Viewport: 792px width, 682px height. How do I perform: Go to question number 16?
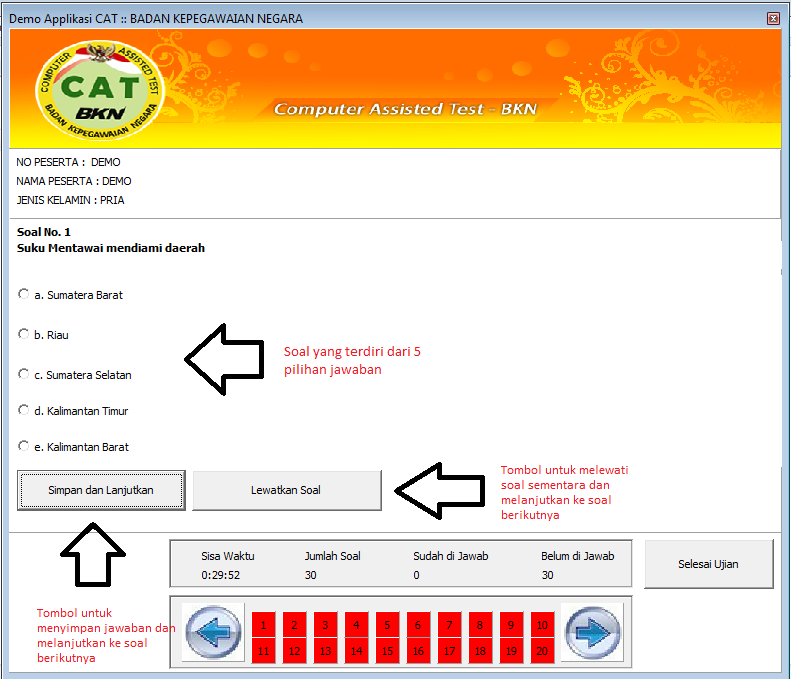coord(418,651)
